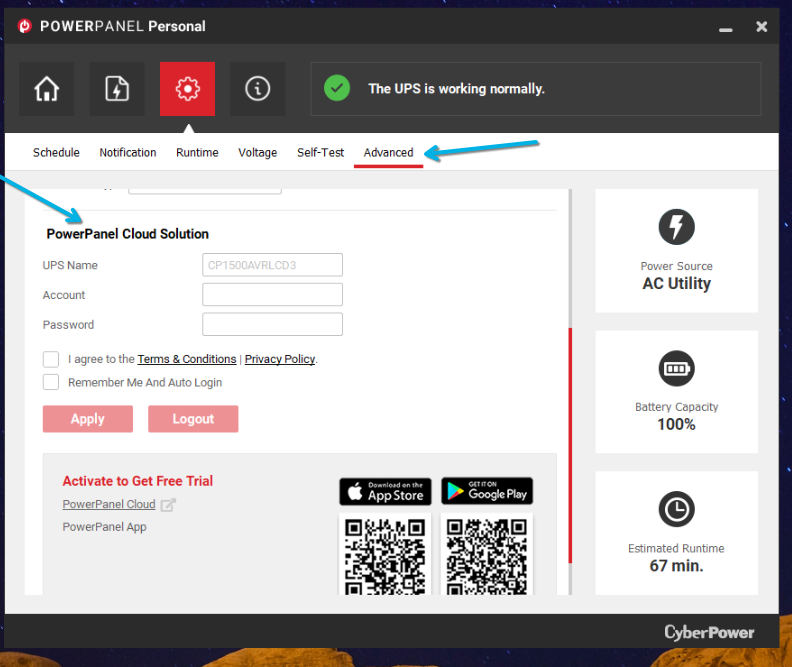
Task: Switch to the Notification tab
Action: click(128, 152)
